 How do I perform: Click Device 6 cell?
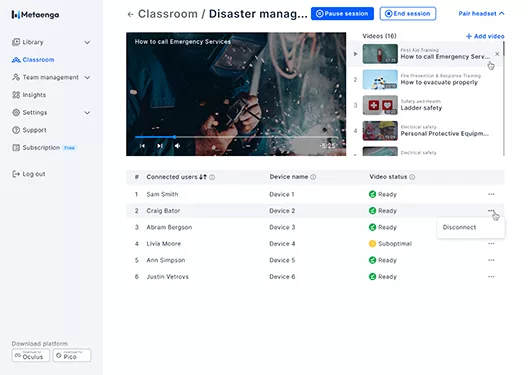282,277
